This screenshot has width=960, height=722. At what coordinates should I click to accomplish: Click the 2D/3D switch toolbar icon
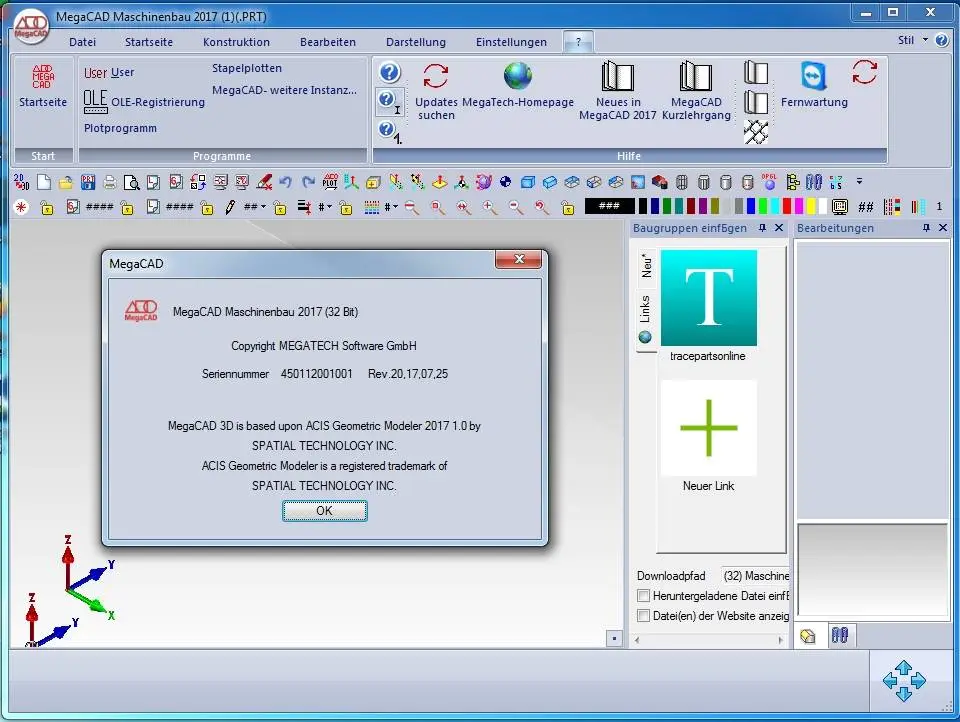(x=21, y=182)
